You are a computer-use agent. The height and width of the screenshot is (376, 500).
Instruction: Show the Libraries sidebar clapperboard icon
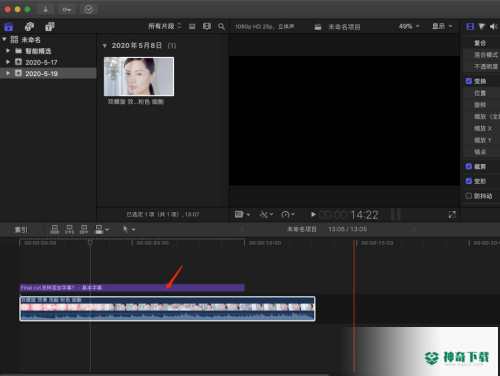(8, 26)
